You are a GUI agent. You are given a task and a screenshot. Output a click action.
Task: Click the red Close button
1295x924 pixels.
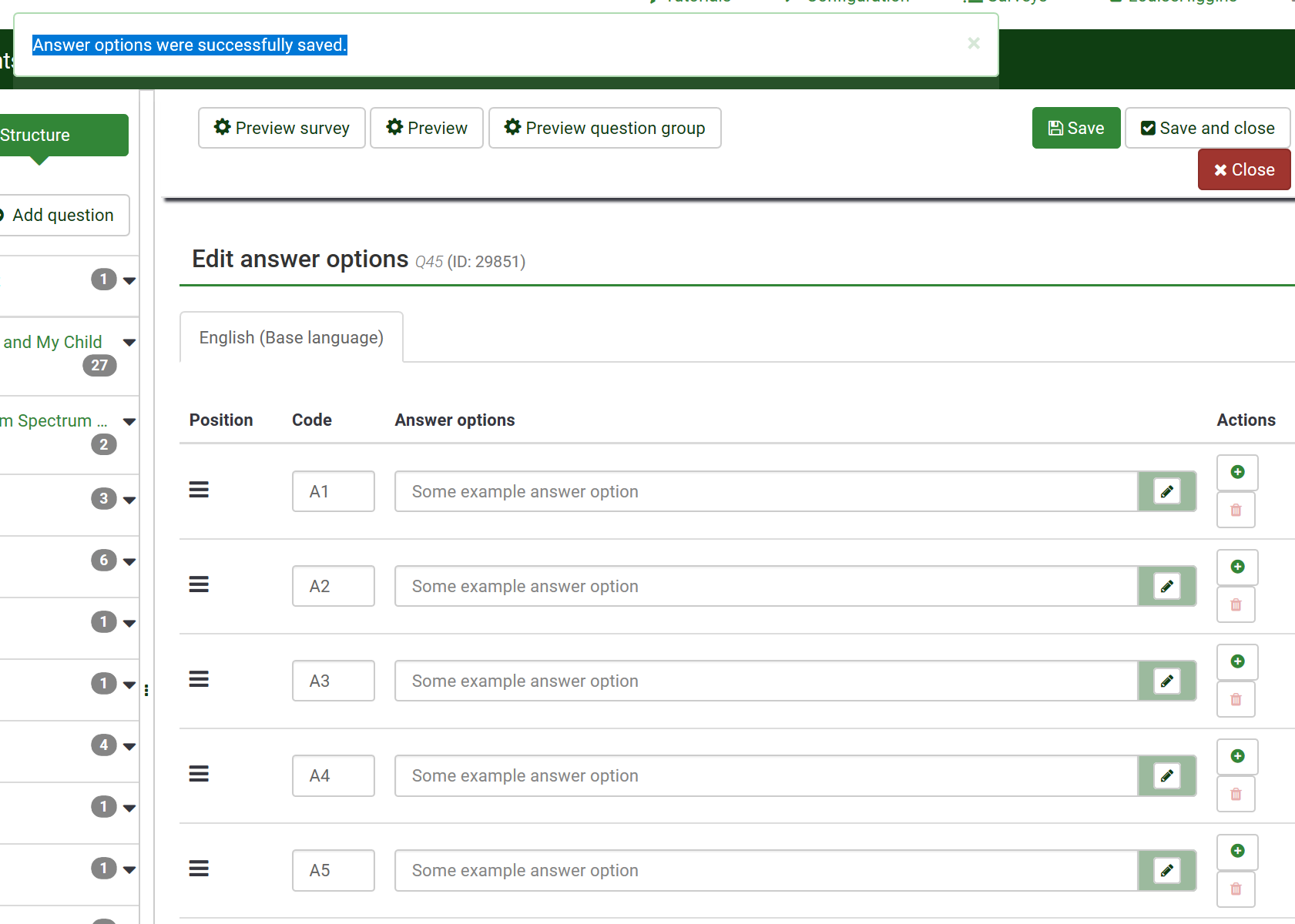1243,169
